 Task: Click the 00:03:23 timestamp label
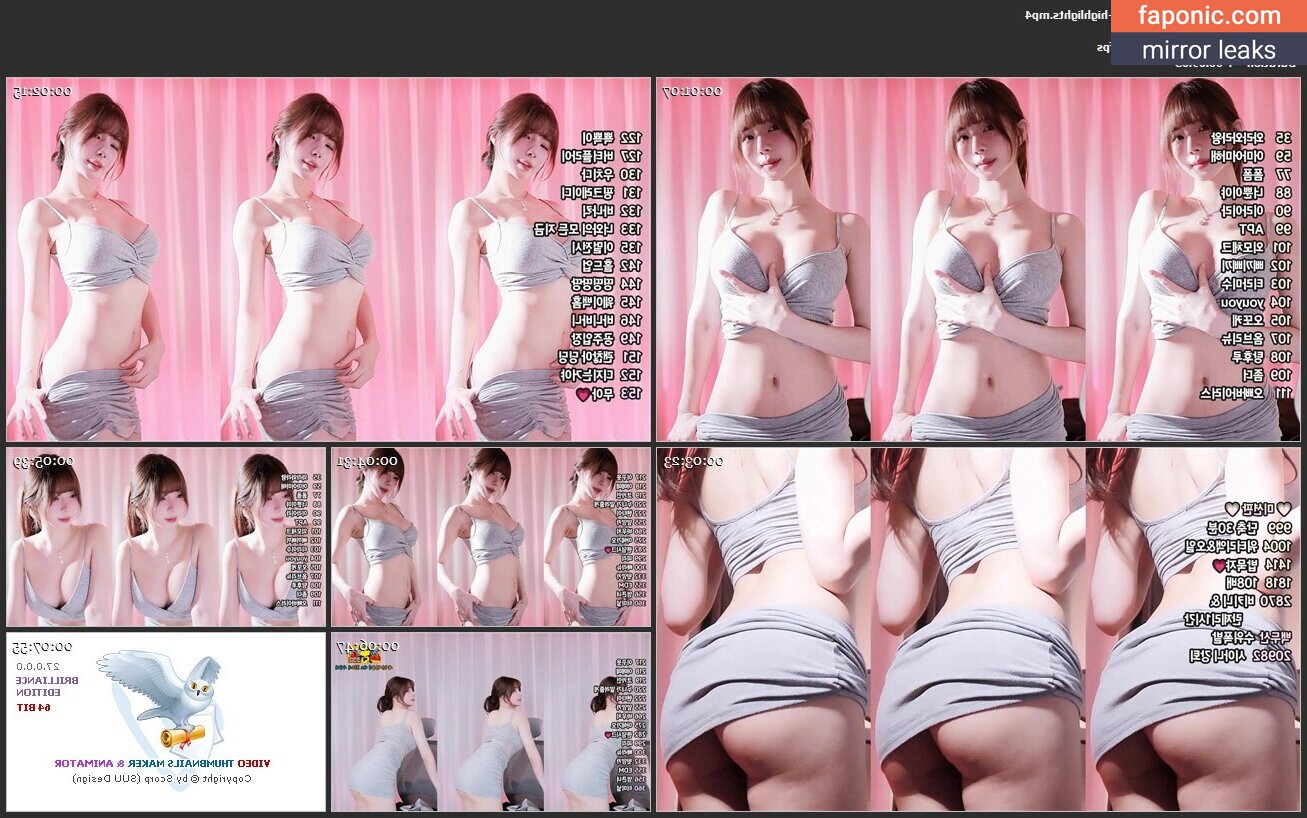[692, 461]
